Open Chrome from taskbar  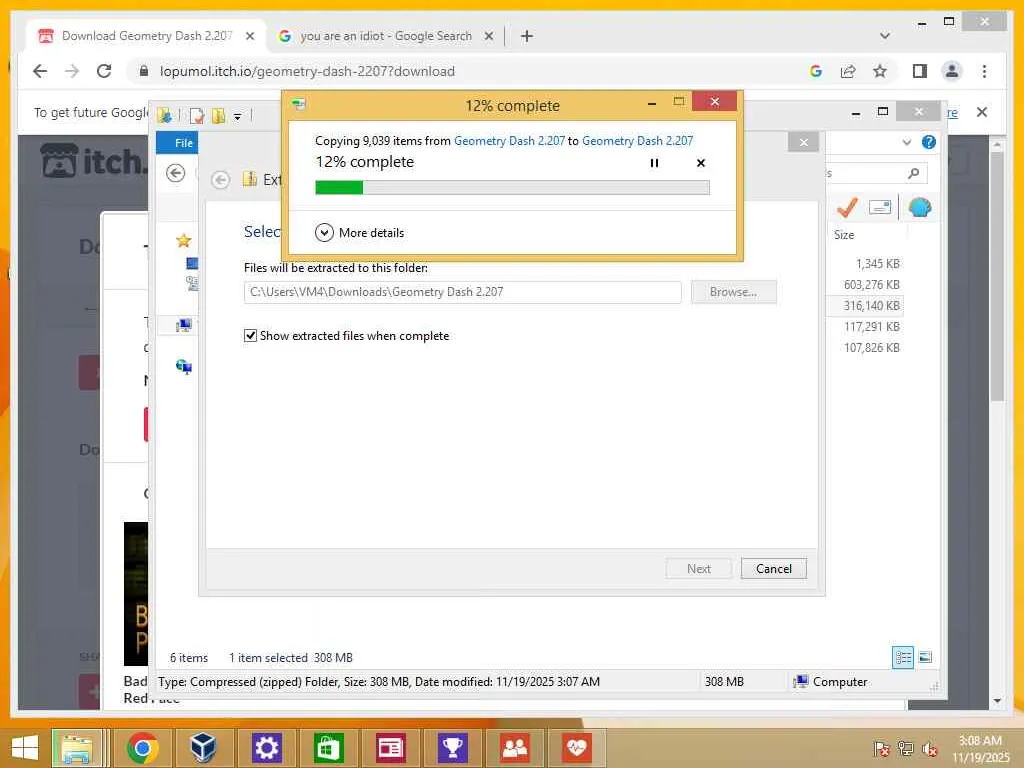tap(143, 748)
